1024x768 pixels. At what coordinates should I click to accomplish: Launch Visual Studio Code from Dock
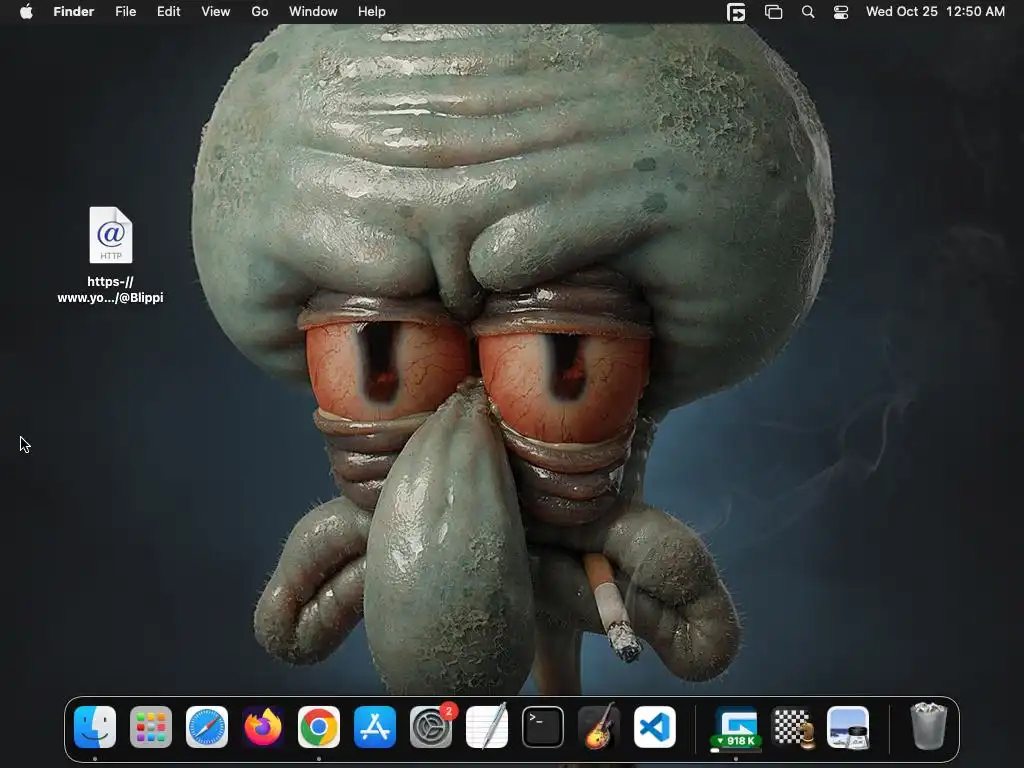pyautogui.click(x=655, y=727)
